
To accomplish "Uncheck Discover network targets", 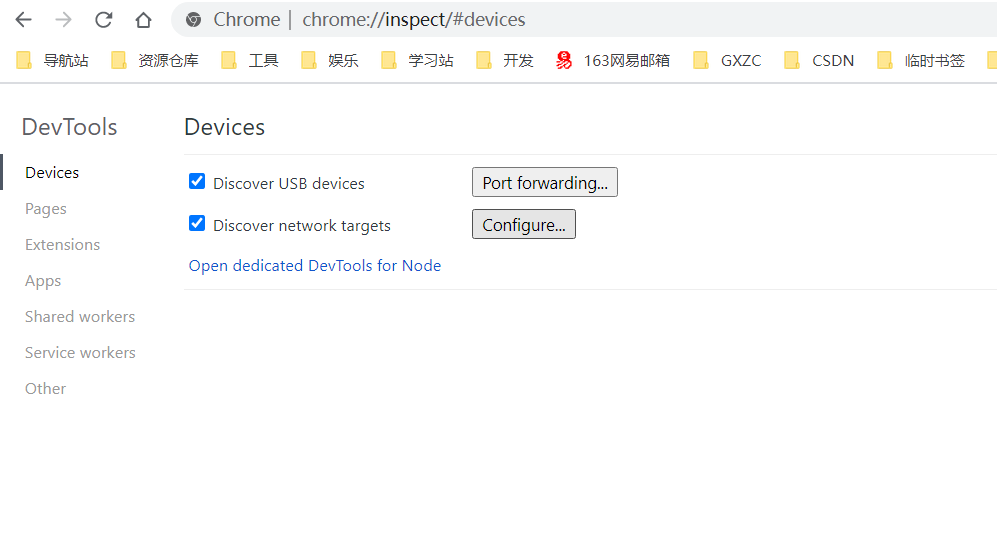I will pos(197,224).
